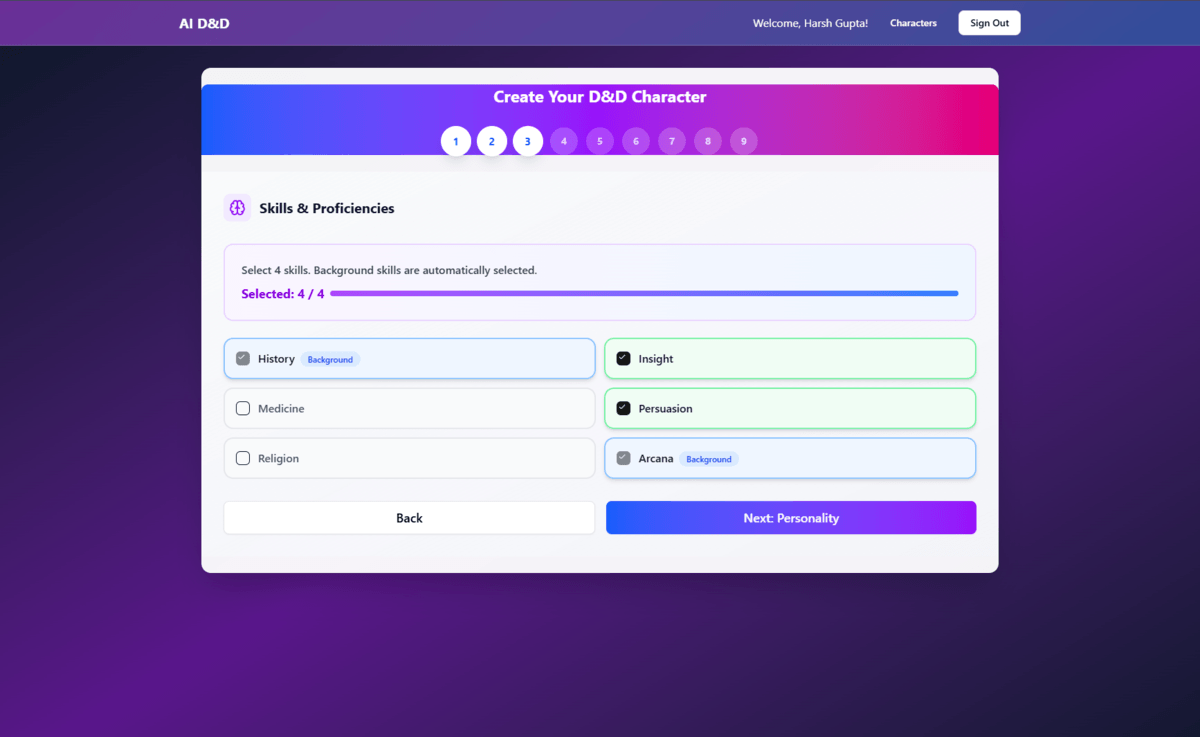Viewport: 1200px width, 737px height.
Task: Click the Arcana background skill checkbox
Action: pyautogui.click(x=624, y=458)
